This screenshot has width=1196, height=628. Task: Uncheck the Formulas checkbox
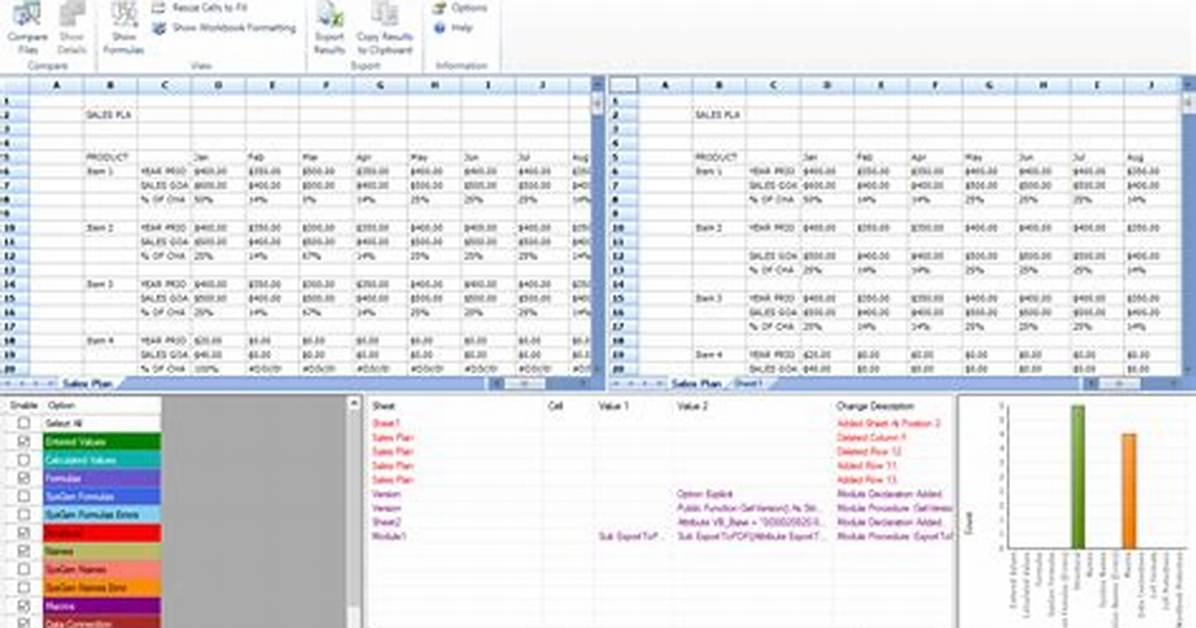click(24, 478)
